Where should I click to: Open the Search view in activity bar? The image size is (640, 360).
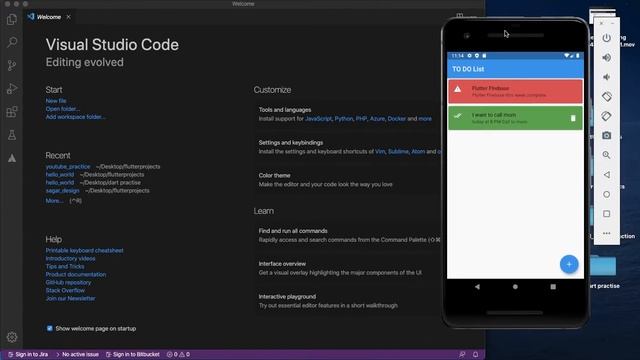12,42
